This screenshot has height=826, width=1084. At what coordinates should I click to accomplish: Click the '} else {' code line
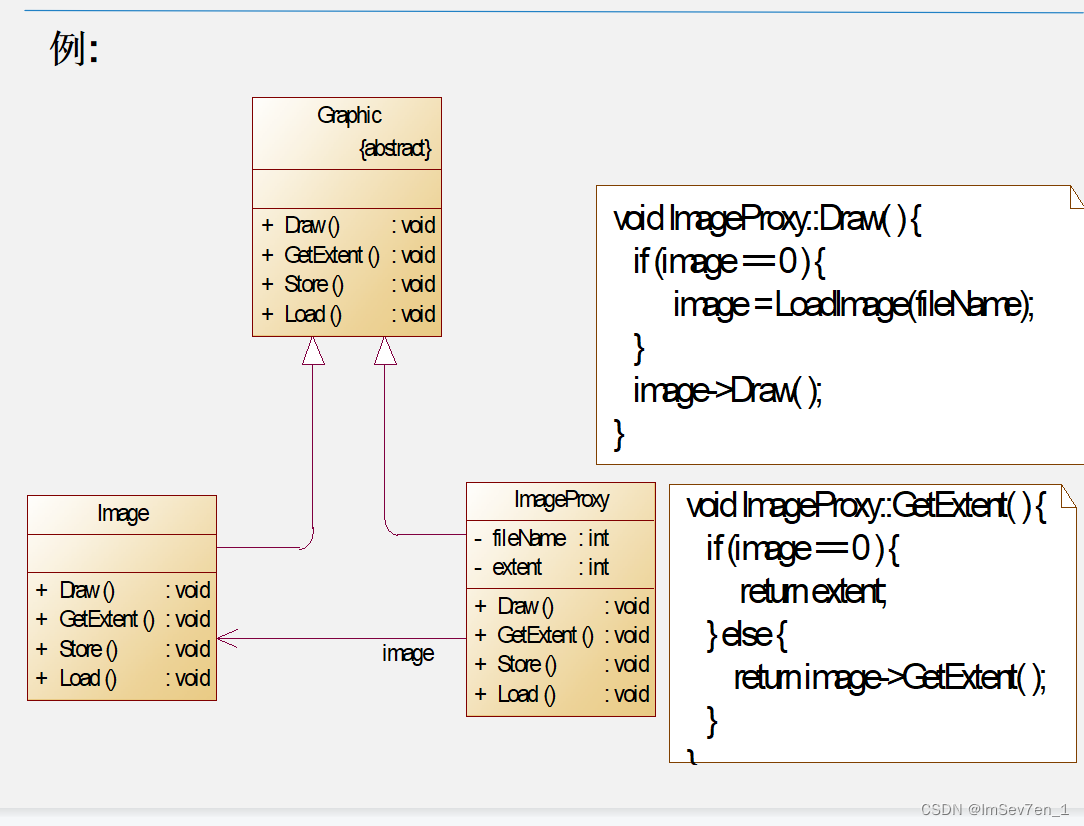747,635
